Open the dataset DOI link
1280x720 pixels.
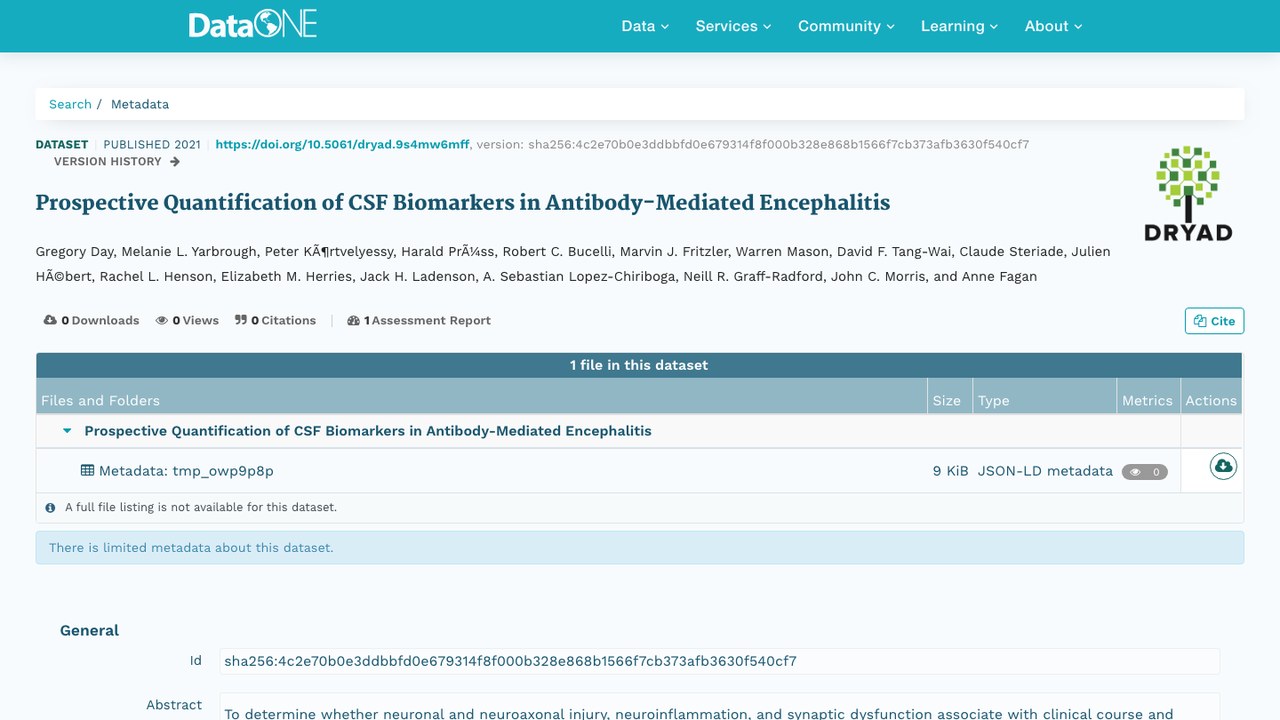[x=342, y=144]
